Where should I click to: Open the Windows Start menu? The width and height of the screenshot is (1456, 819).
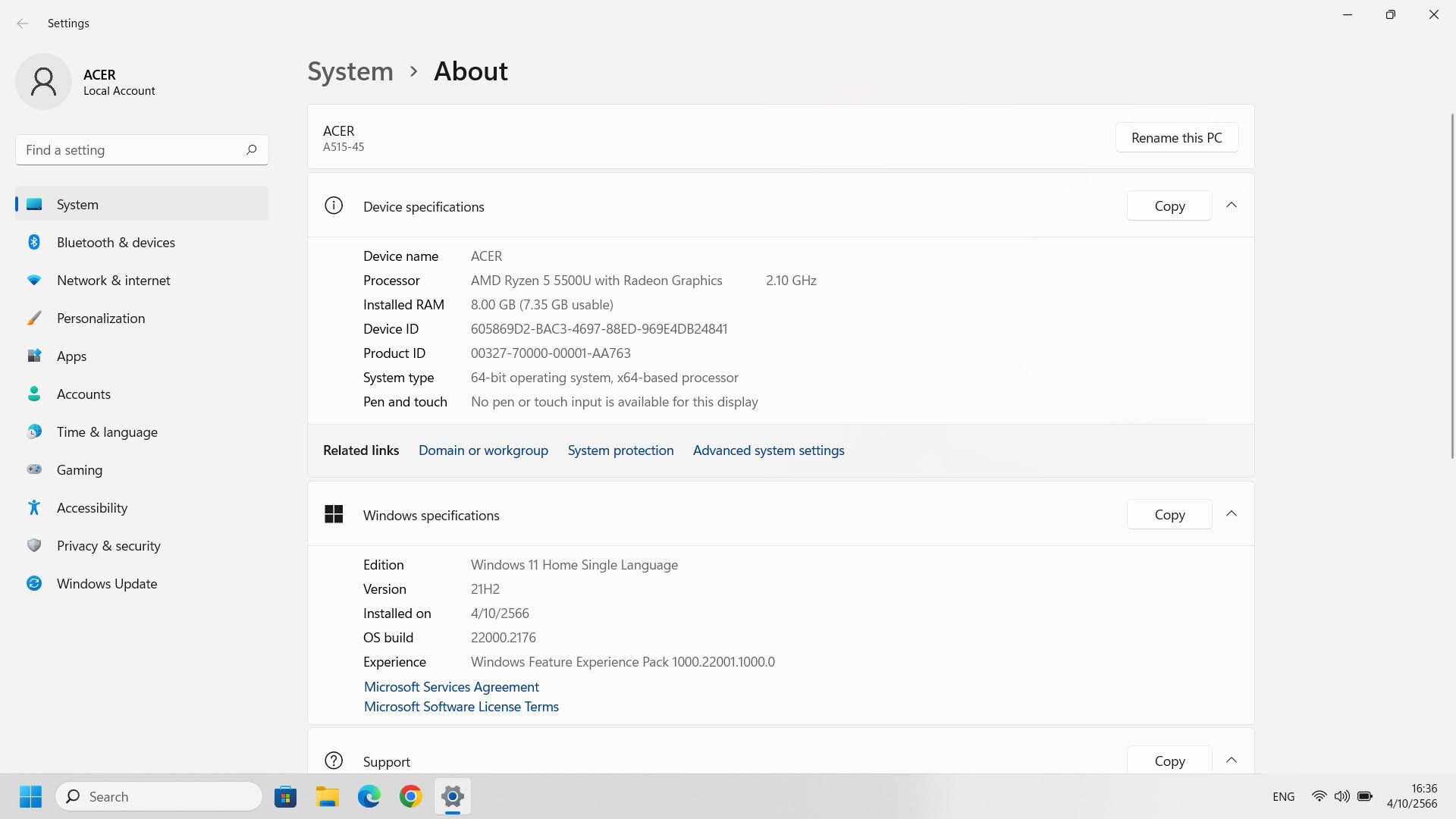30,796
